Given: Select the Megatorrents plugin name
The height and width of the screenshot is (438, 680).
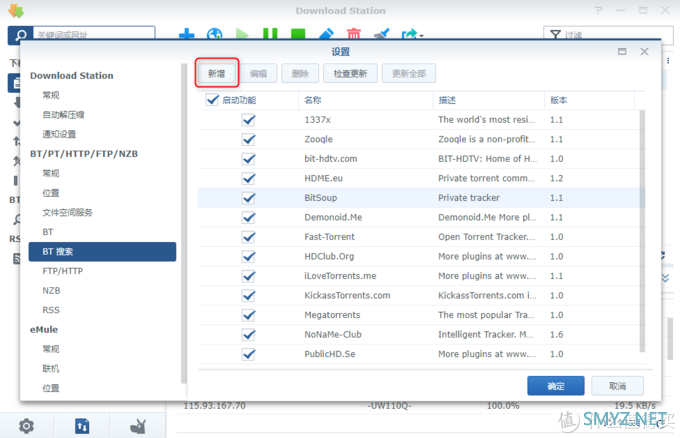Looking at the screenshot, I should [x=332, y=315].
